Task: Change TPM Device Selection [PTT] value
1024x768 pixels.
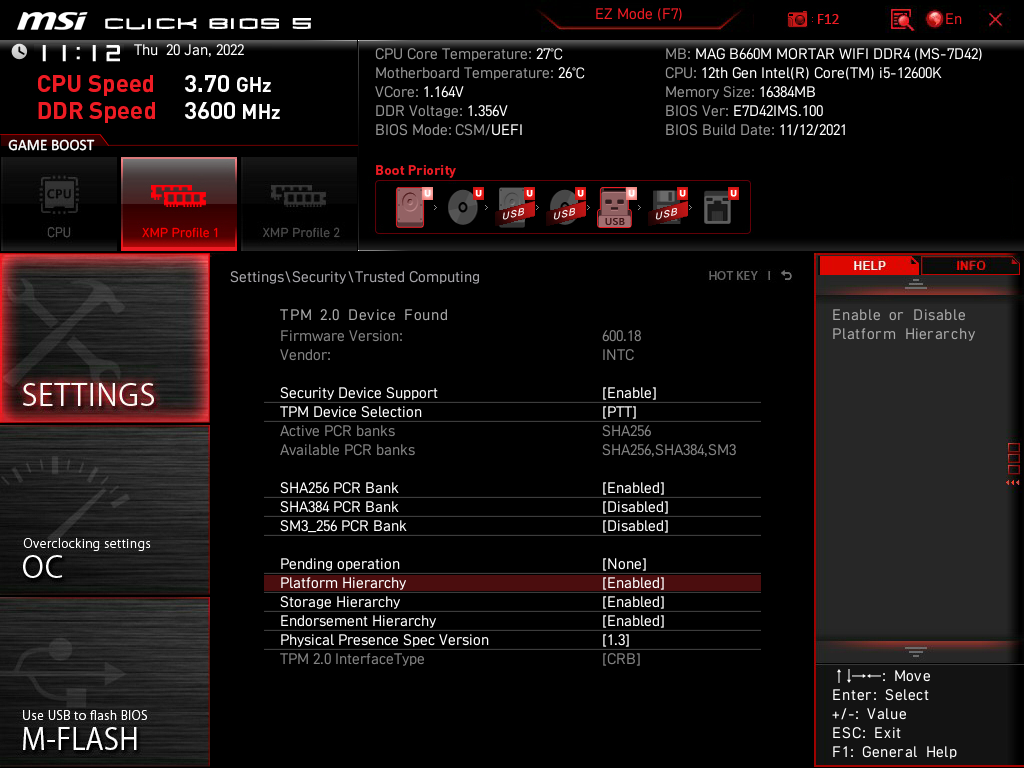Action: [618, 411]
